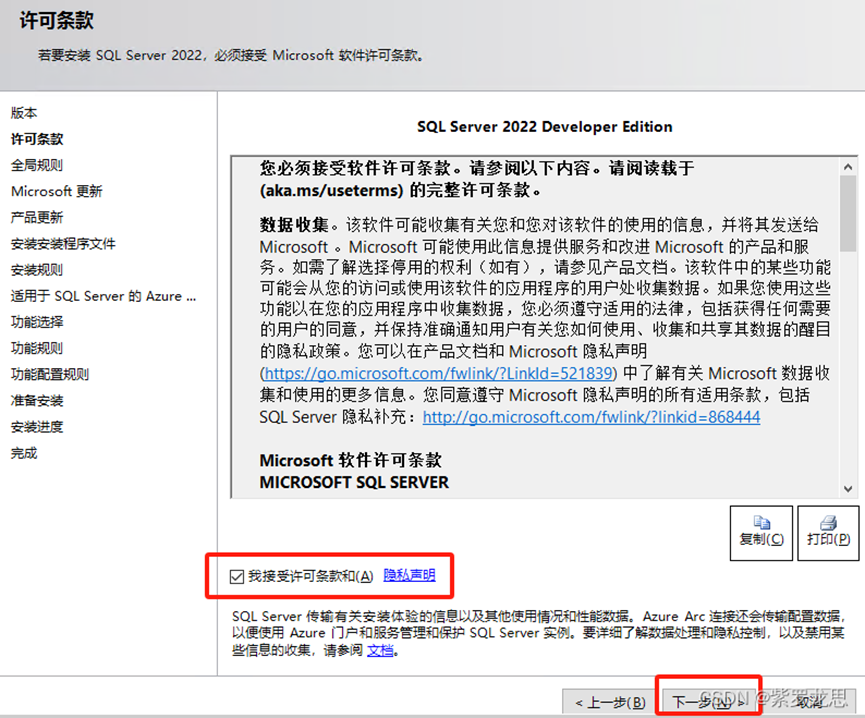
Task: Open the documentation (文档) link
Action: coord(381,651)
